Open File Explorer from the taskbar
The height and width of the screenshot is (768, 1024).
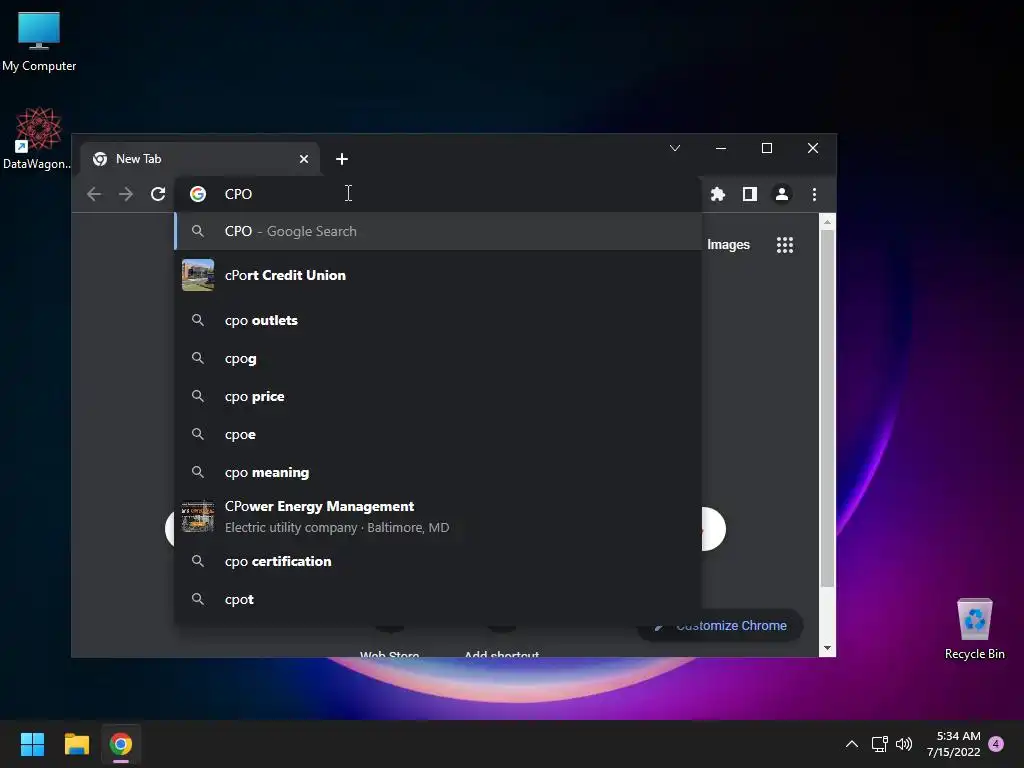pyautogui.click(x=76, y=744)
